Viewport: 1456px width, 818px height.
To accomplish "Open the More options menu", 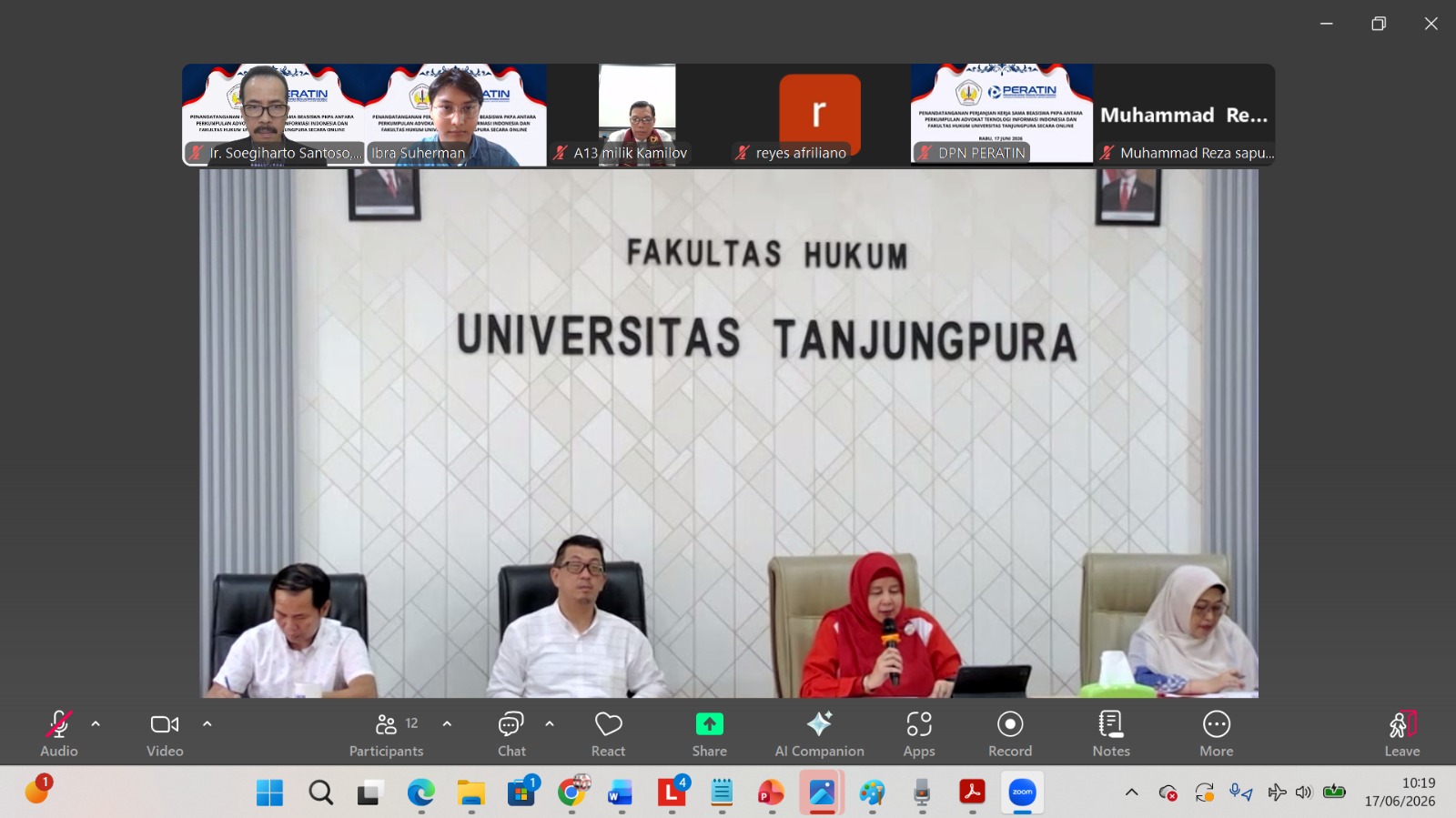I will [1217, 733].
